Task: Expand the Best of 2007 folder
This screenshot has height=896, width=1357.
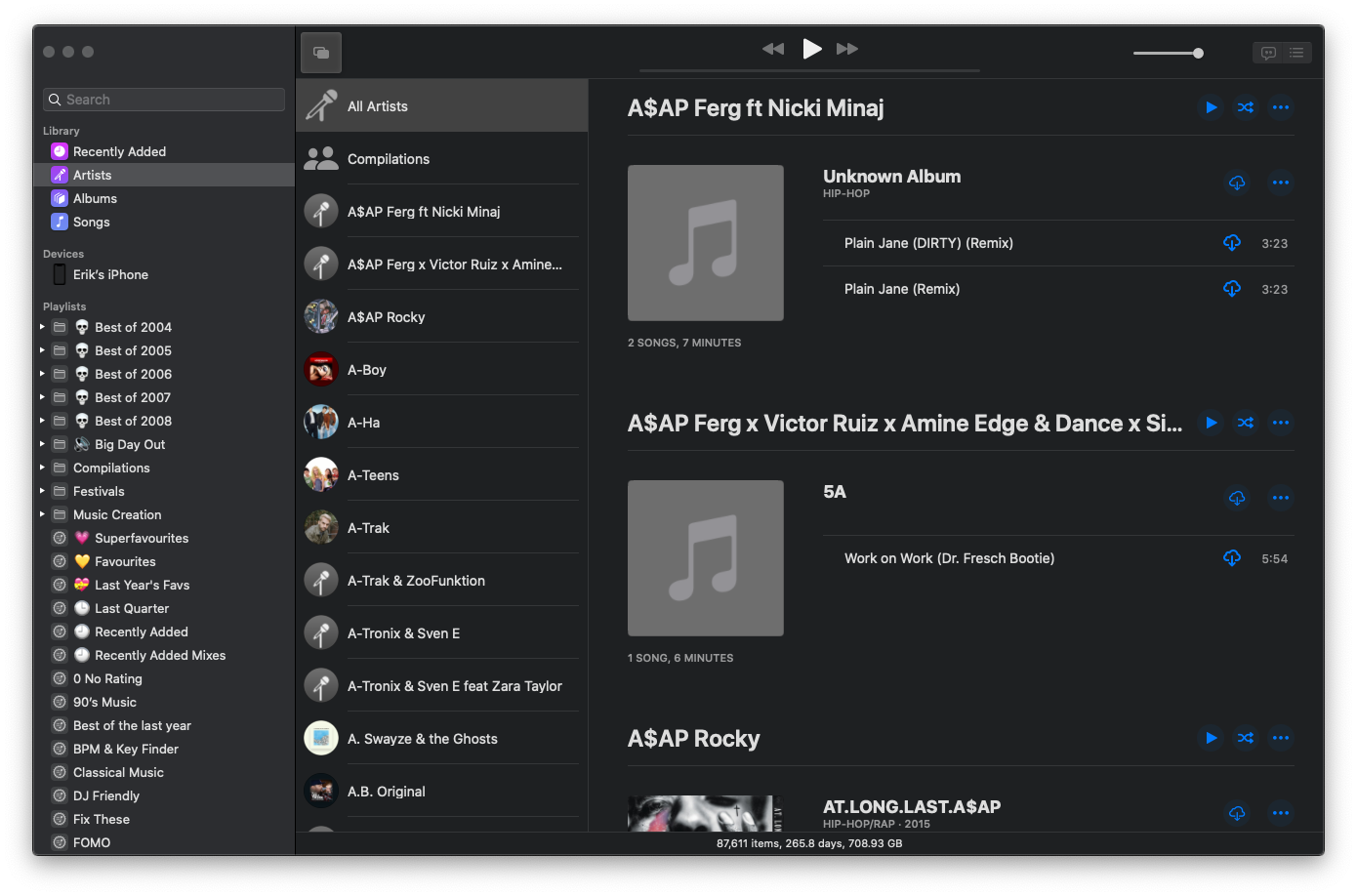Action: coord(42,397)
